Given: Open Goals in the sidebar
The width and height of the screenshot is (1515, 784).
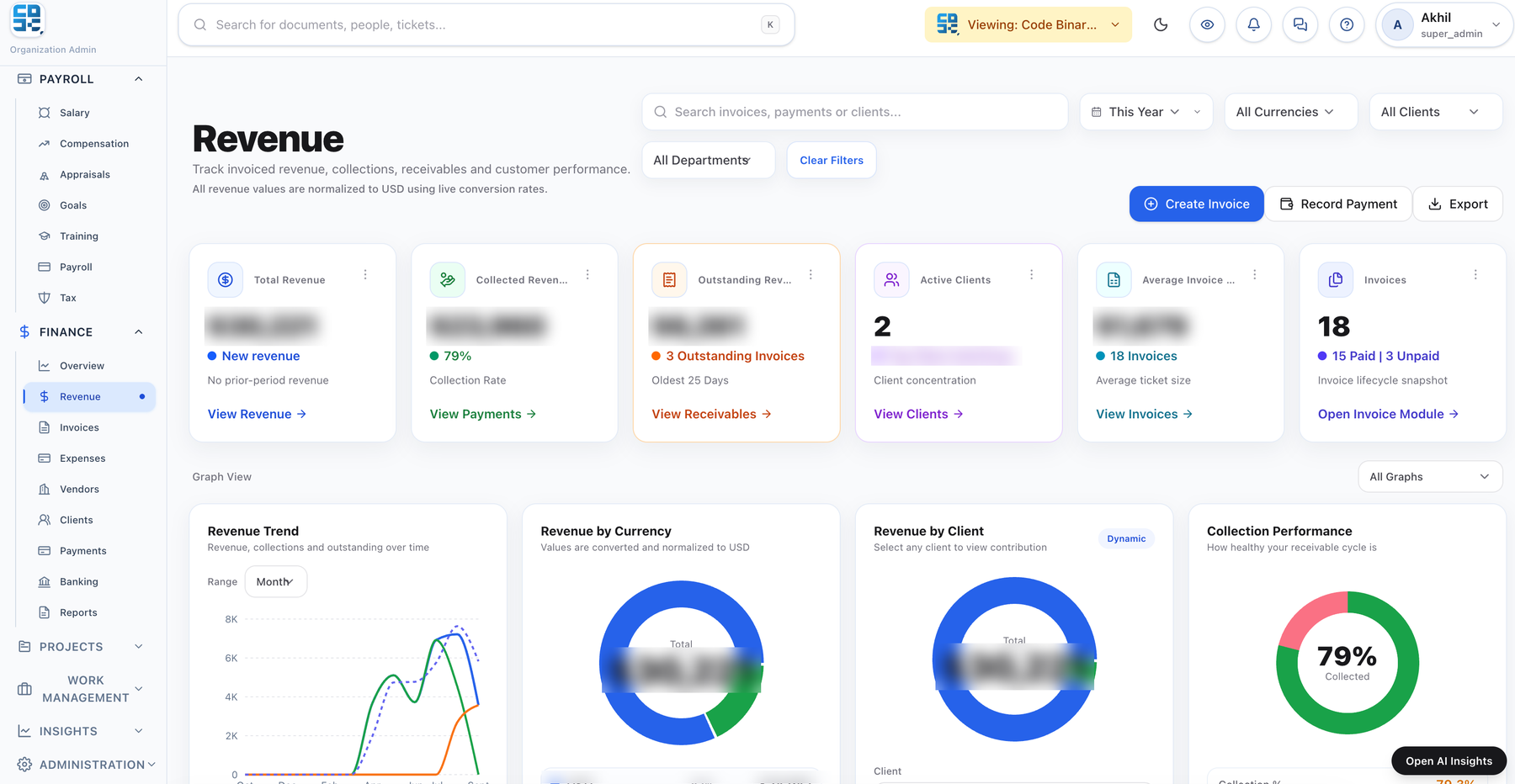Looking at the screenshot, I should tap(89, 205).
